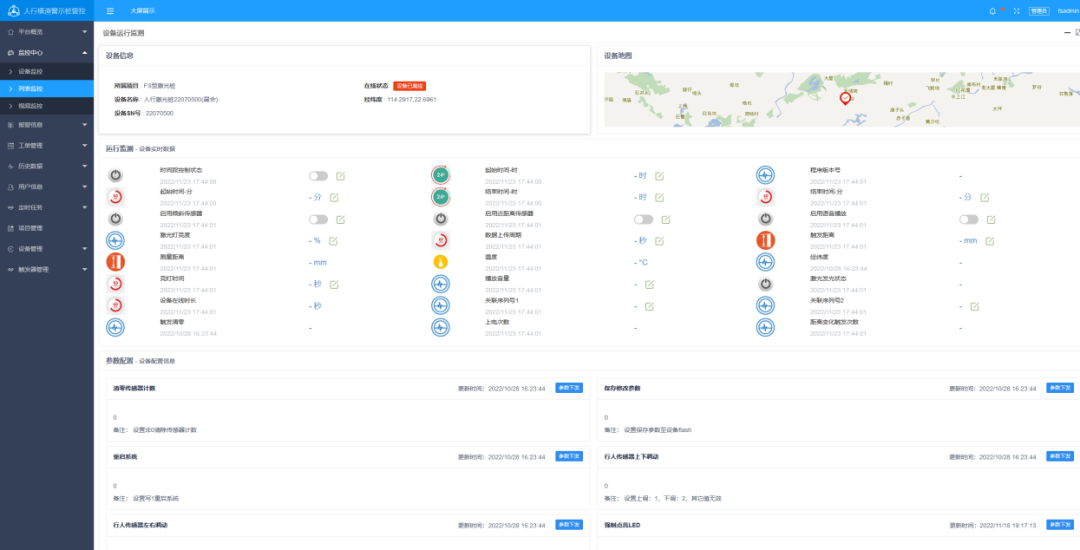Click 参数下发 button for 清零传感器计数
This screenshot has height=550, width=1080.
[x=569, y=387]
